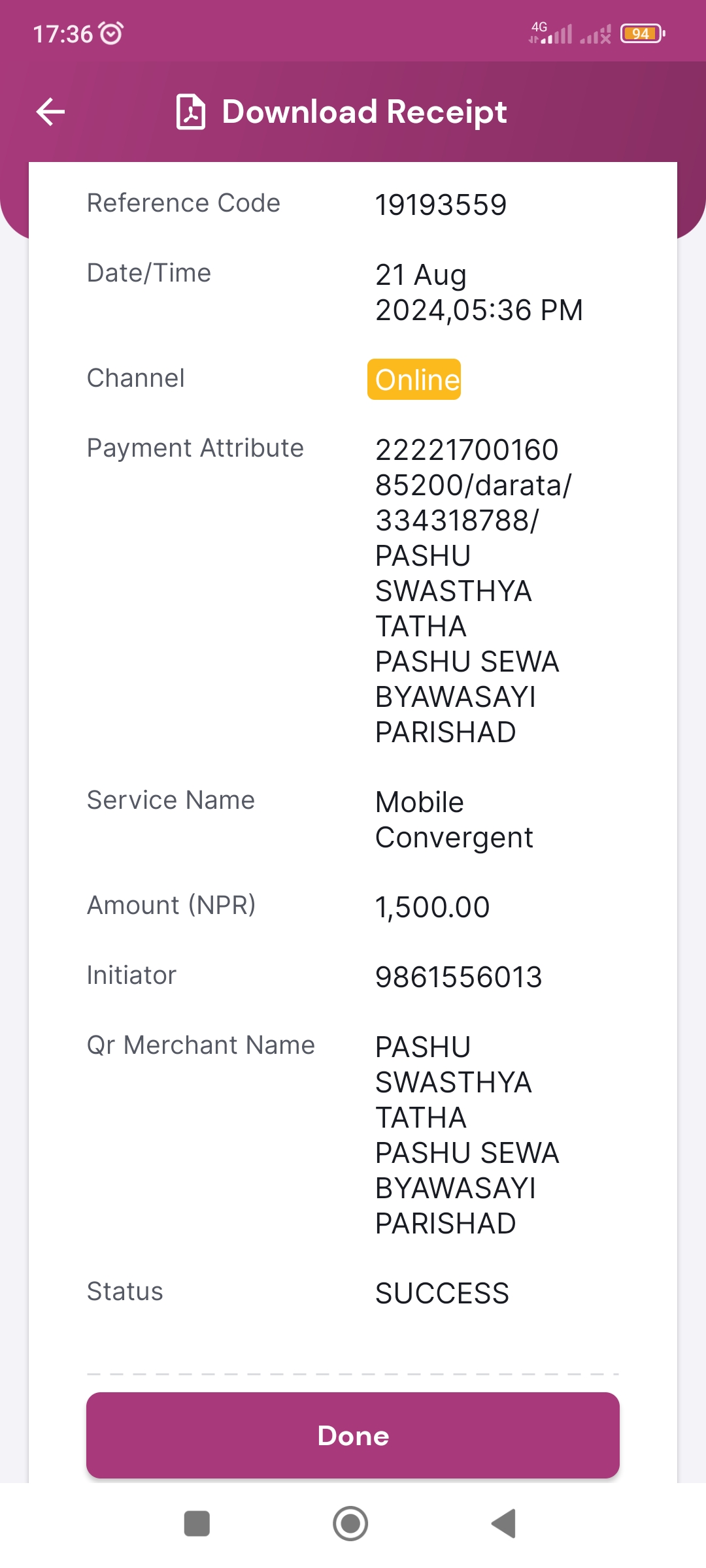
Task: Tap the Done button
Action: point(353,1435)
